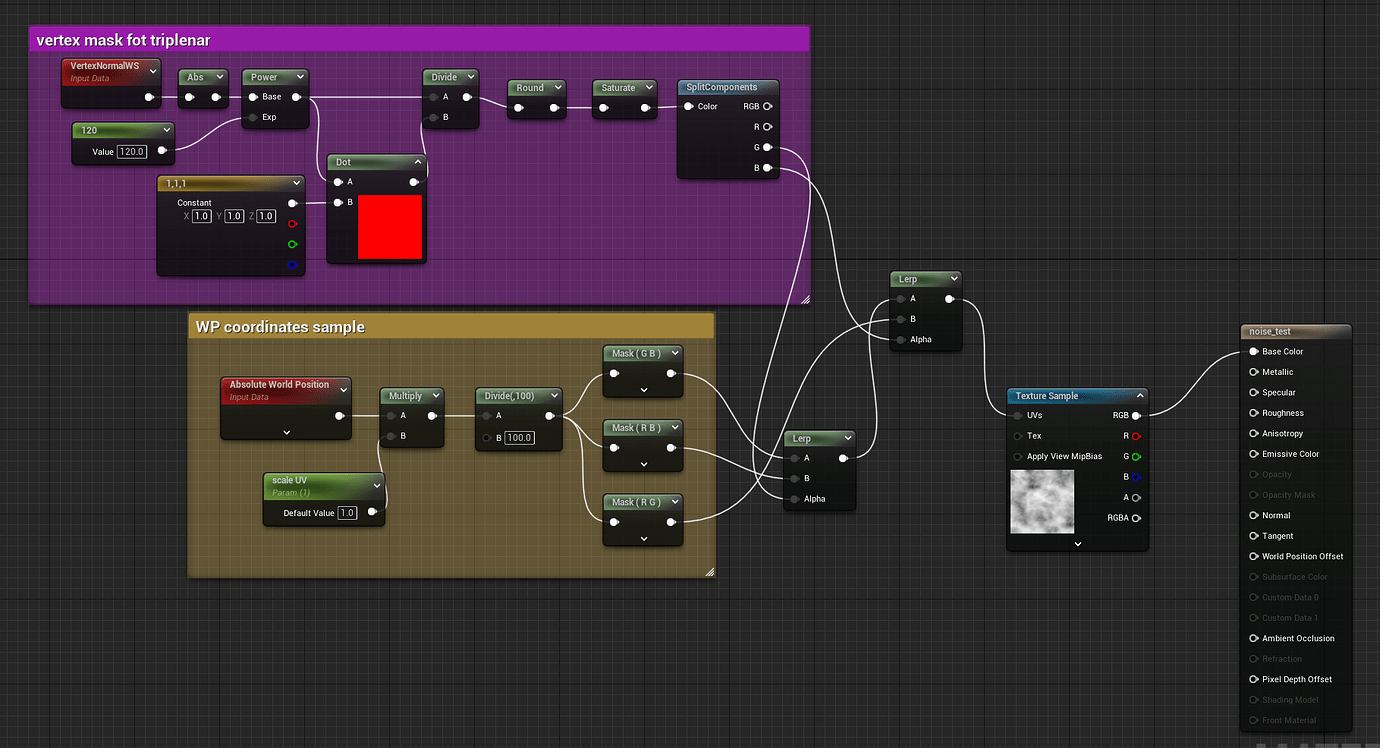Select the Mask ( R G ) node title
This screenshot has width=1380, height=748.
coord(635,502)
